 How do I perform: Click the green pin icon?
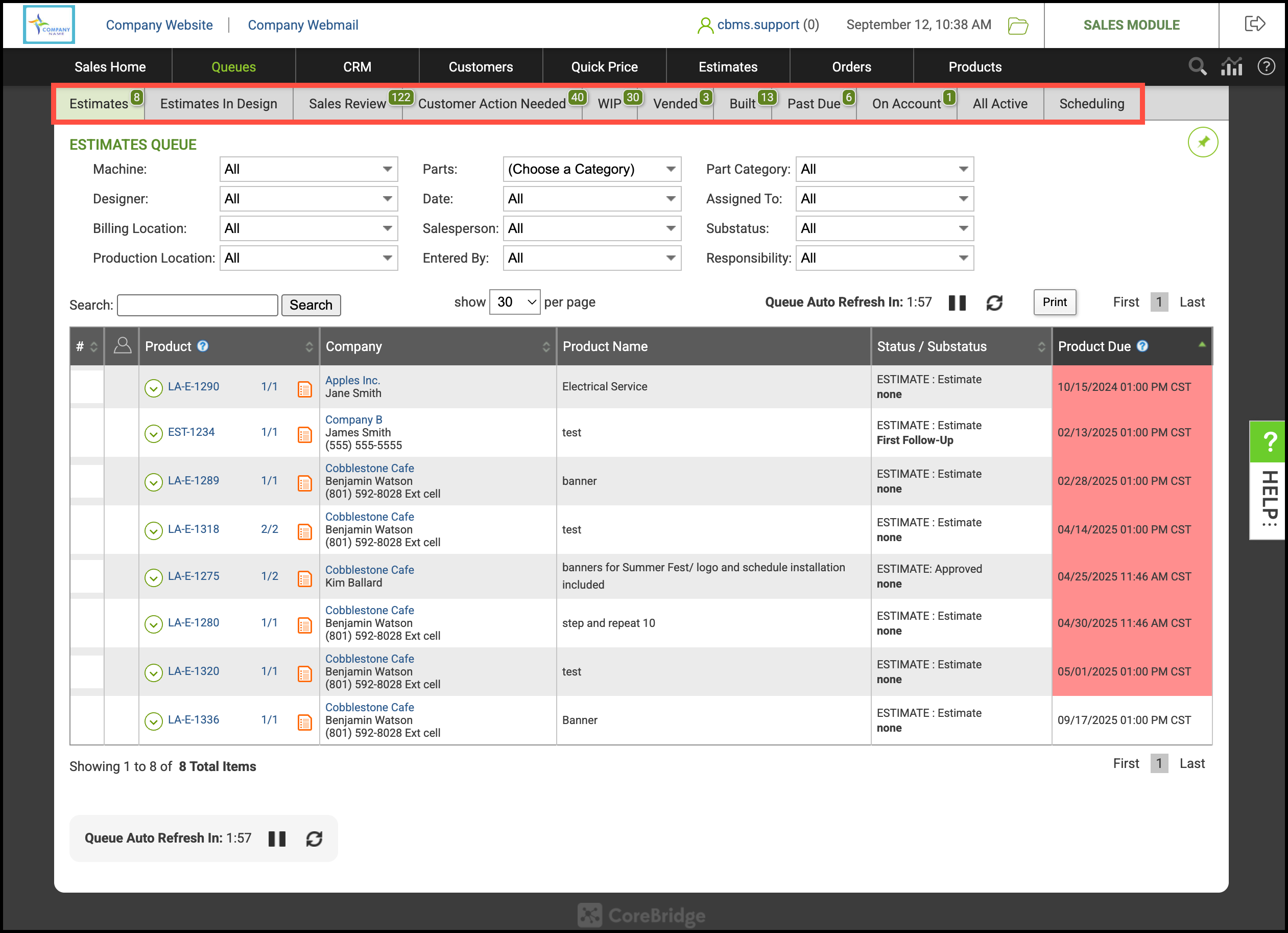click(1202, 142)
